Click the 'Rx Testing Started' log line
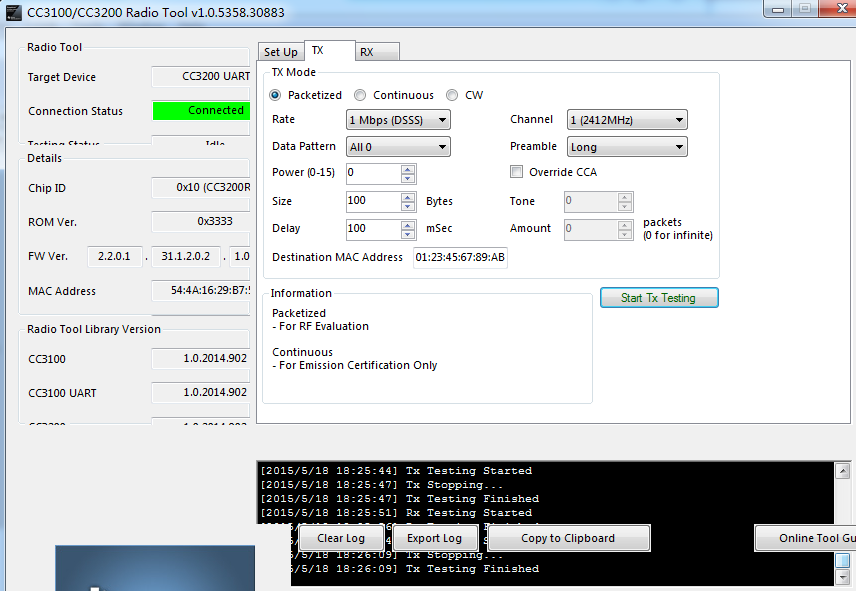Screen dimensions: 856x591 [x=396, y=512]
